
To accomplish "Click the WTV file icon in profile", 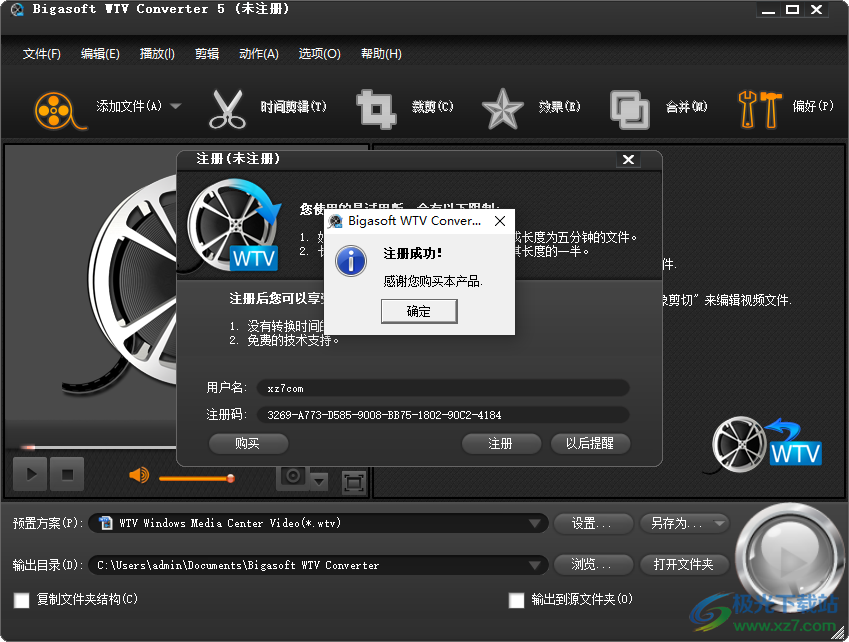I will 106,523.
